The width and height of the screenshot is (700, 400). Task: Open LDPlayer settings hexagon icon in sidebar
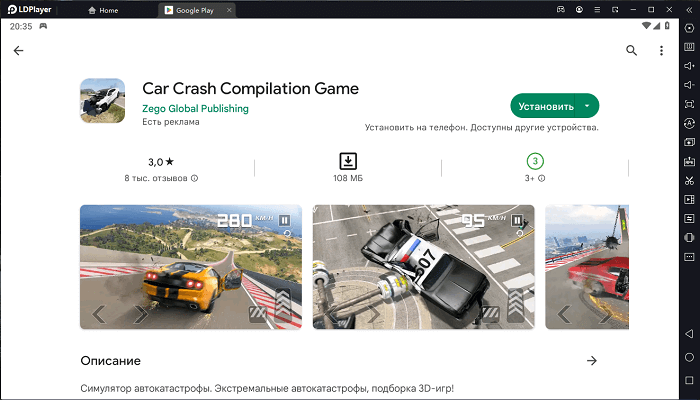pos(689,28)
